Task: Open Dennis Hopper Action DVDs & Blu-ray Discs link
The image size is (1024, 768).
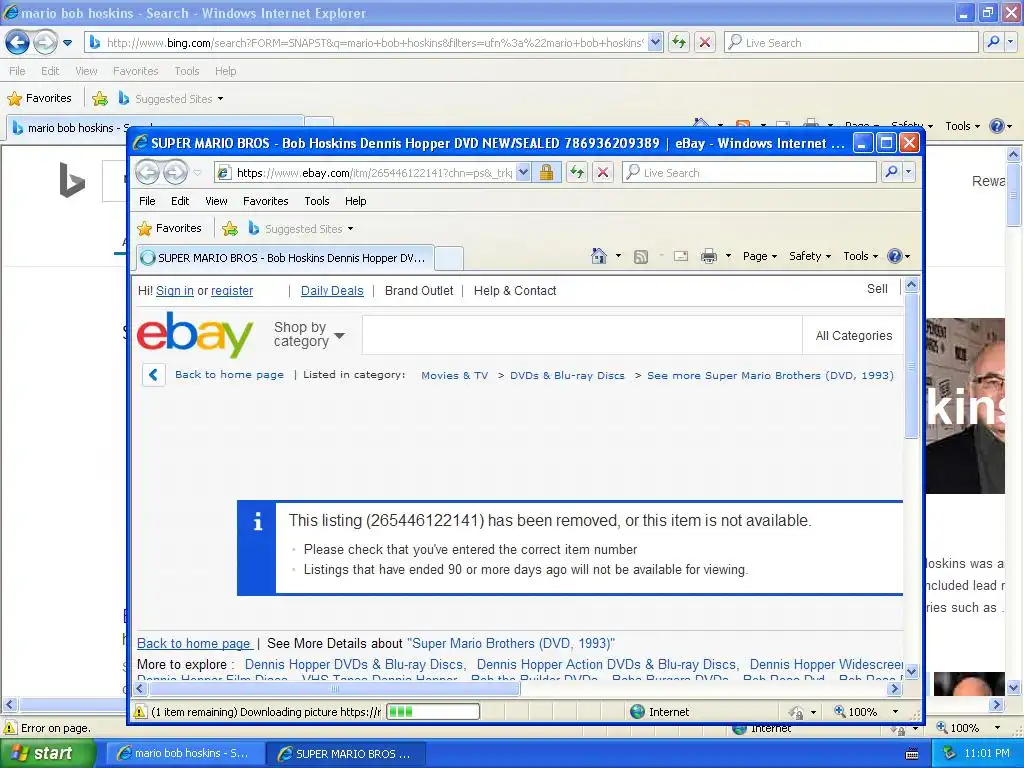Action: point(607,664)
